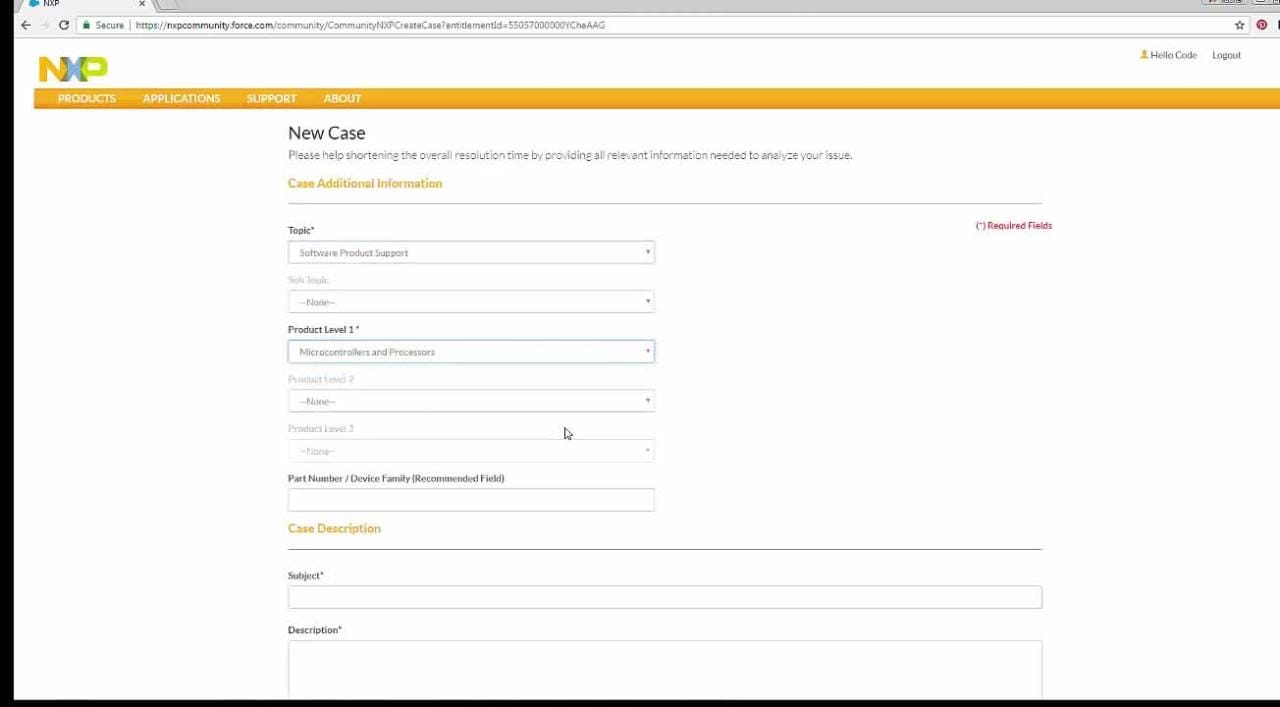Open the Product Level 1 dropdown

pyautogui.click(x=471, y=352)
